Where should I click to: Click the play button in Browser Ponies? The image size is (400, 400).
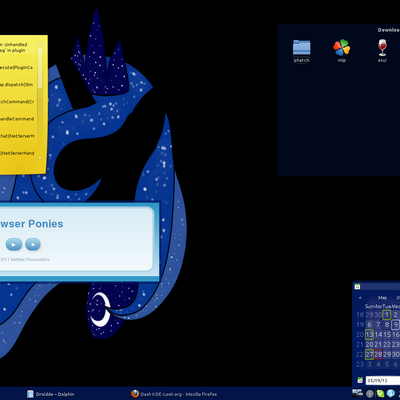(14, 244)
